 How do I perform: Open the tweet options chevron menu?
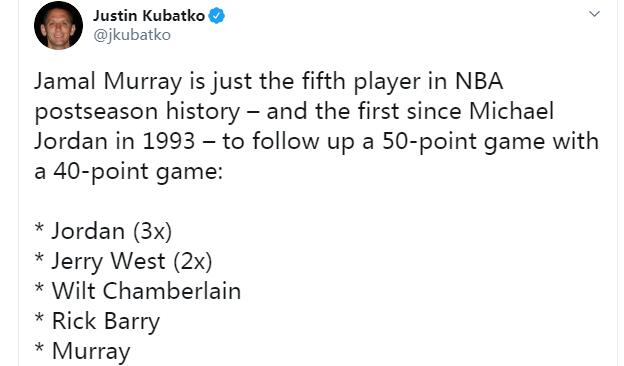(x=594, y=14)
